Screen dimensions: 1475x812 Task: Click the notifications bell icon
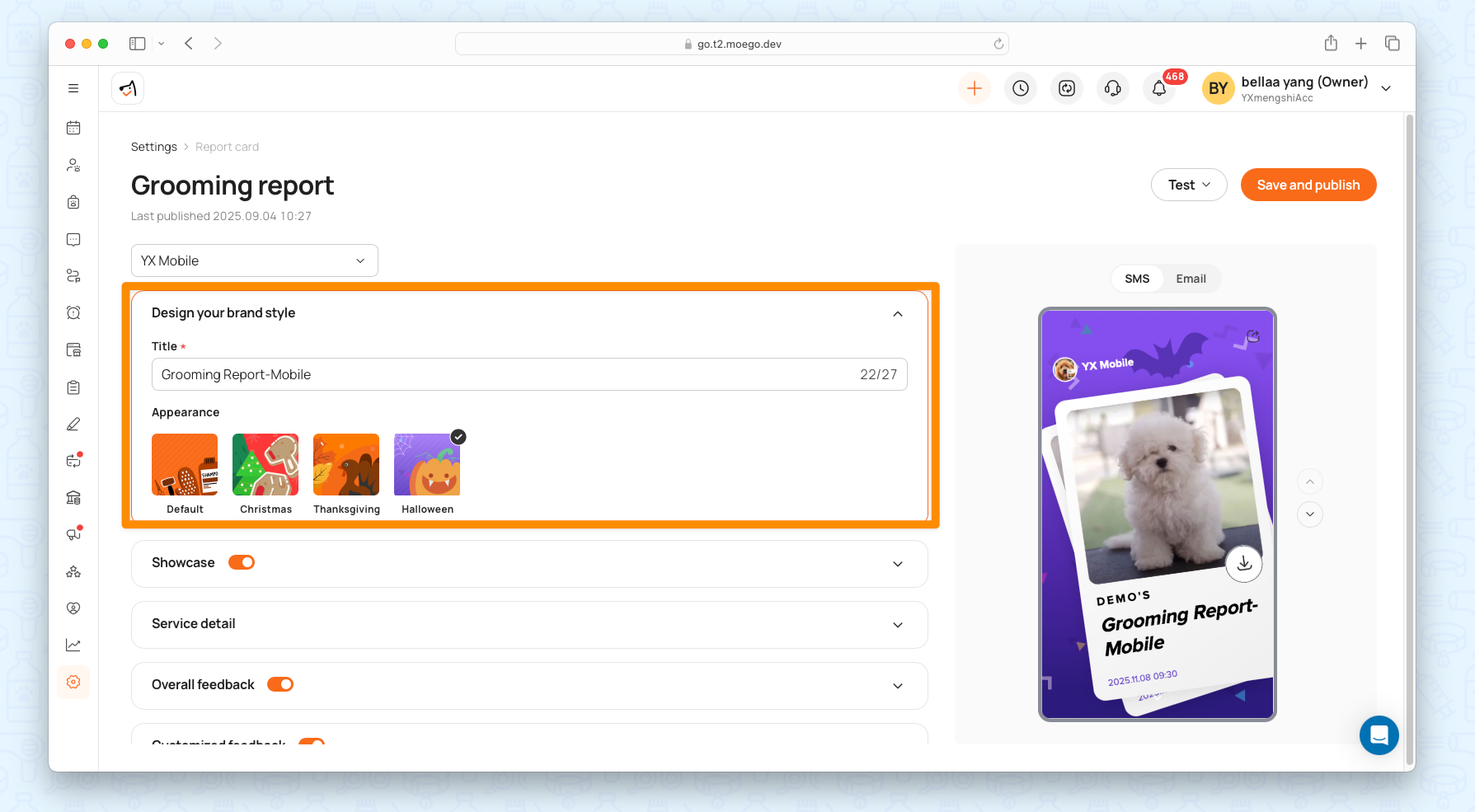(1158, 88)
